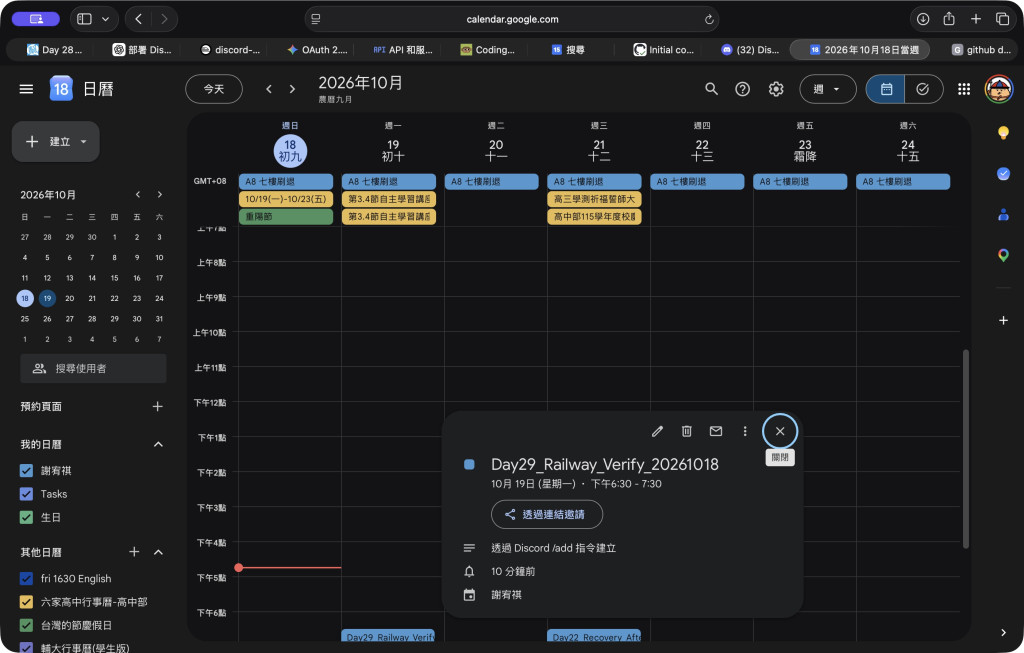Open the main menu hamburger icon
Screen dimensions: 1024x653
pyautogui.click(x=26, y=89)
